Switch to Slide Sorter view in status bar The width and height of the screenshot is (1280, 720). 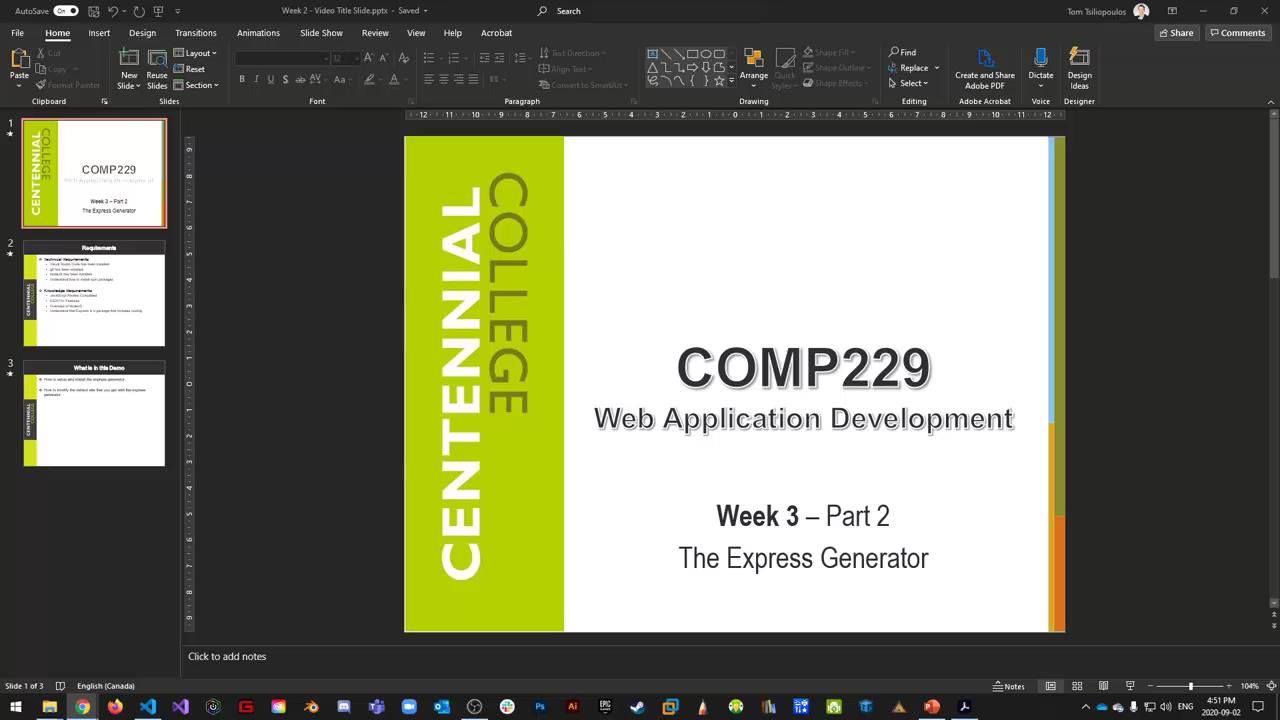[x=1077, y=686]
